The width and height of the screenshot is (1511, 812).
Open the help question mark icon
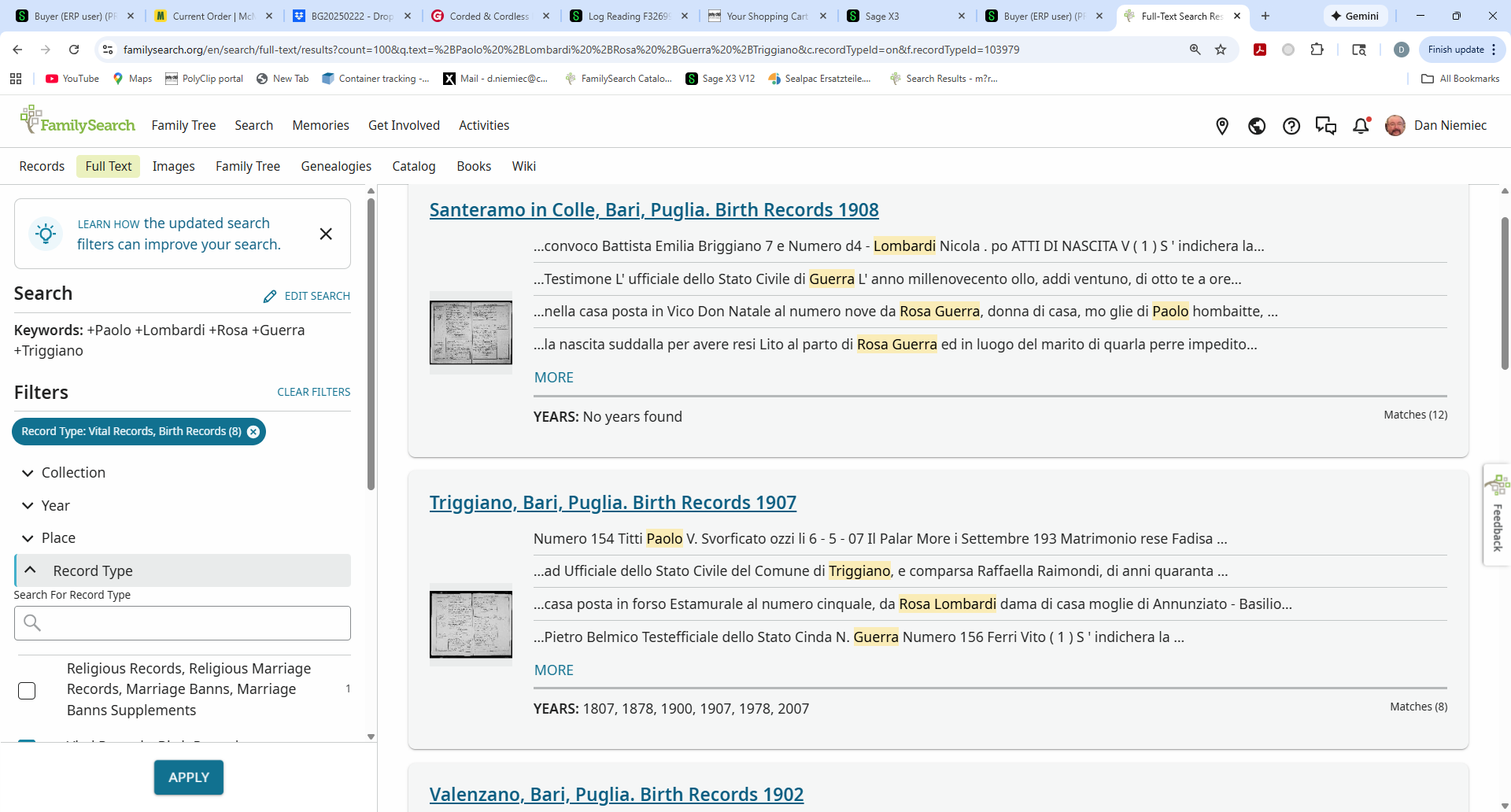coord(1291,126)
